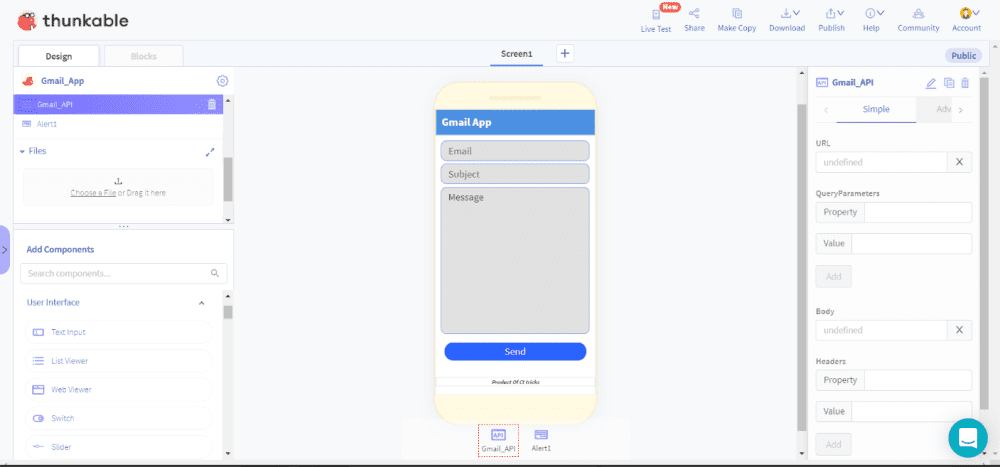Pick the Slider component
Screen dimensions: 1000x467
tap(119, 447)
